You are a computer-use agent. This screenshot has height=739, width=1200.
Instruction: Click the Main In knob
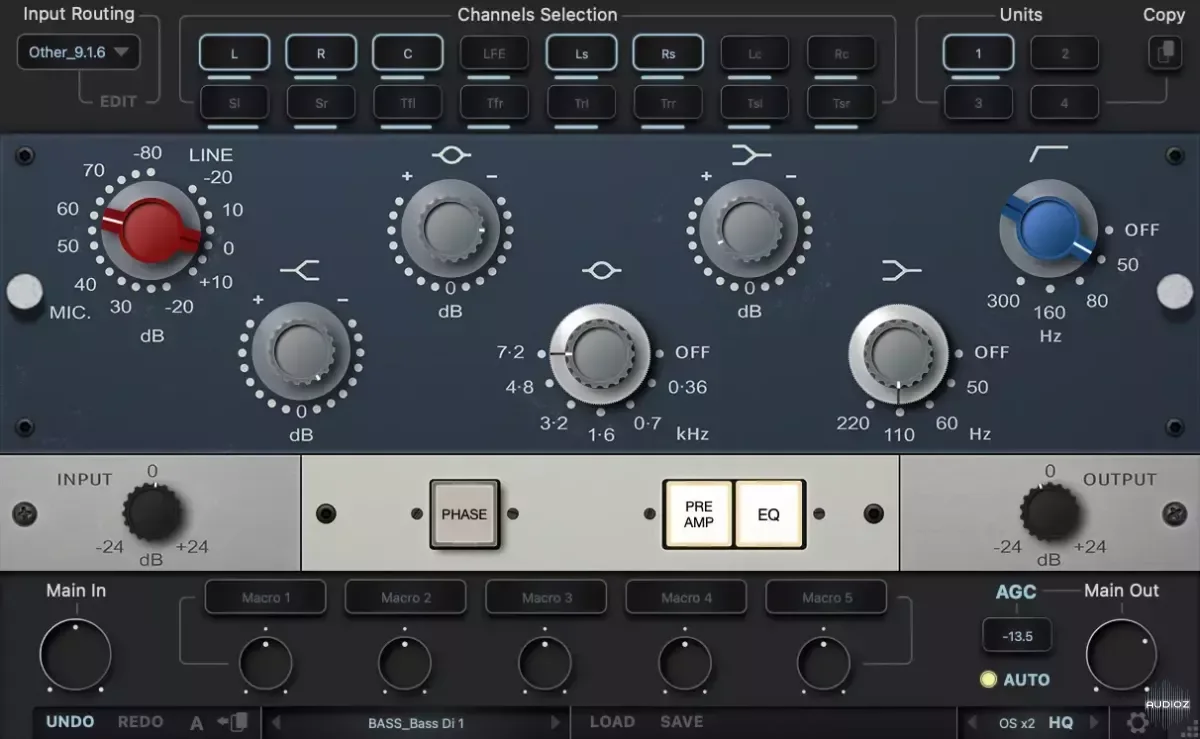[x=76, y=655]
